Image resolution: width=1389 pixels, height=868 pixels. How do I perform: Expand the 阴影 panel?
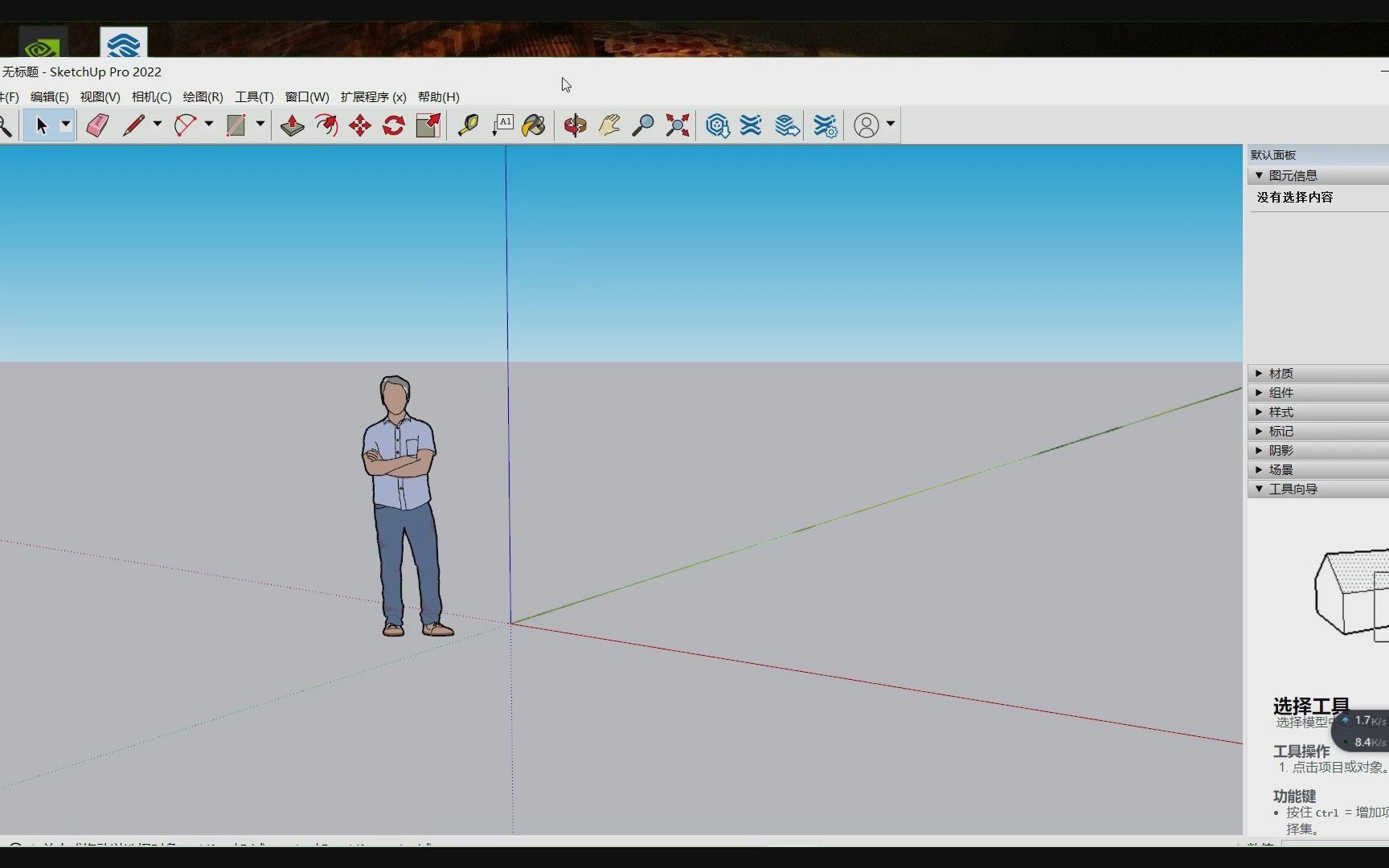point(1280,450)
